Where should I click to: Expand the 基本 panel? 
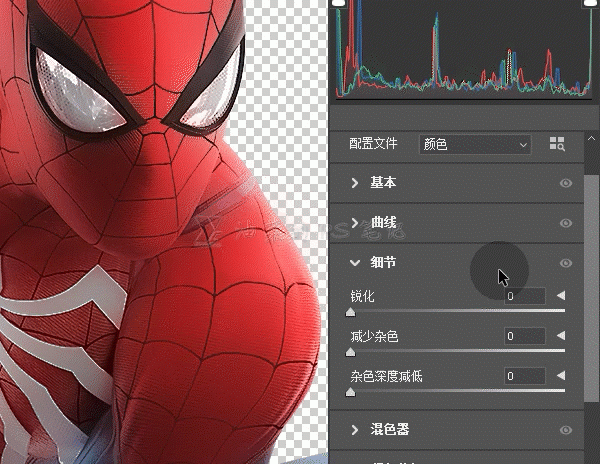coord(355,183)
